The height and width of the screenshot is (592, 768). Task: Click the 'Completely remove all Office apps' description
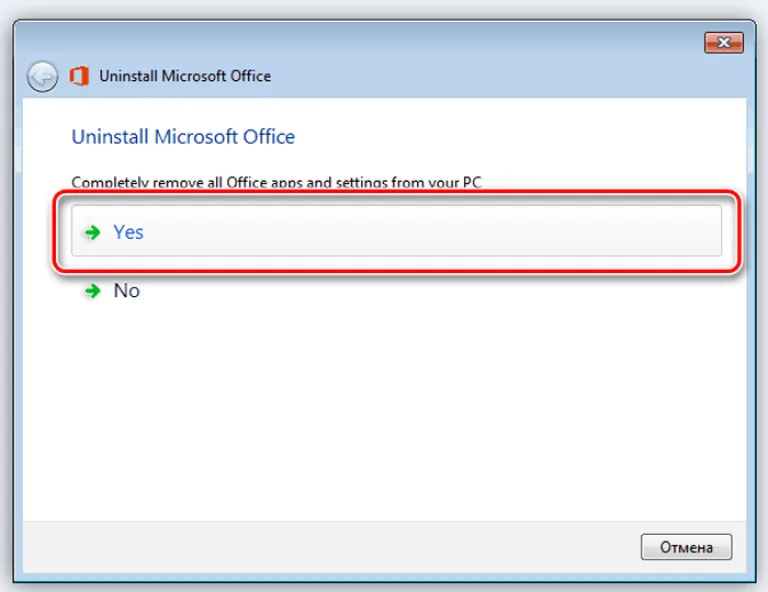click(277, 183)
